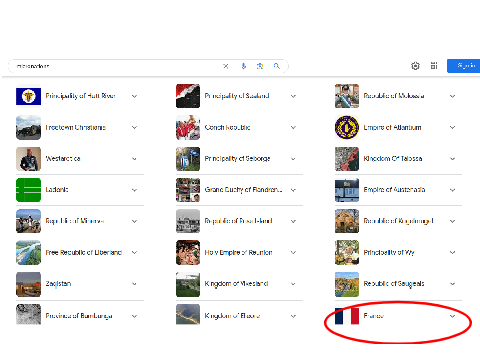
Task: Click the Republic of Rose Island label
Action: tap(238, 221)
